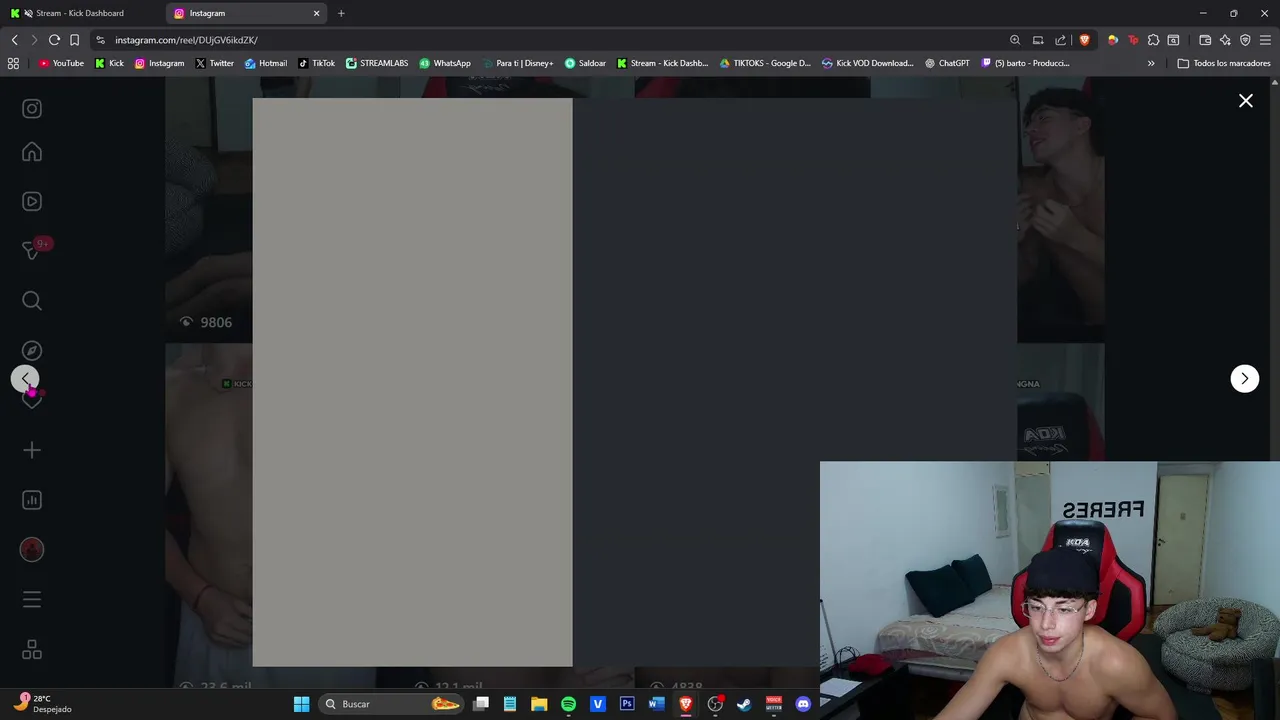Open the extensions puzzle icon

point(1153,40)
